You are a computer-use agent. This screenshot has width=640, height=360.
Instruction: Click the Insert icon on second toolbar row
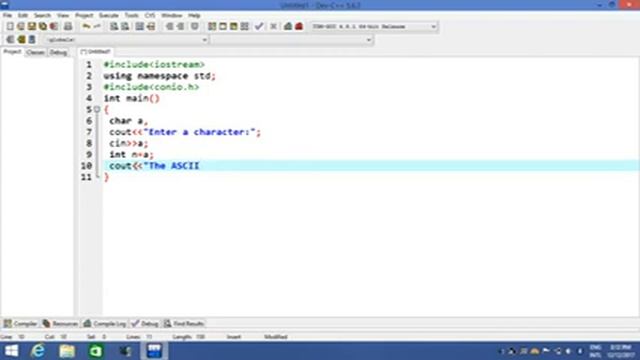[x=10, y=40]
